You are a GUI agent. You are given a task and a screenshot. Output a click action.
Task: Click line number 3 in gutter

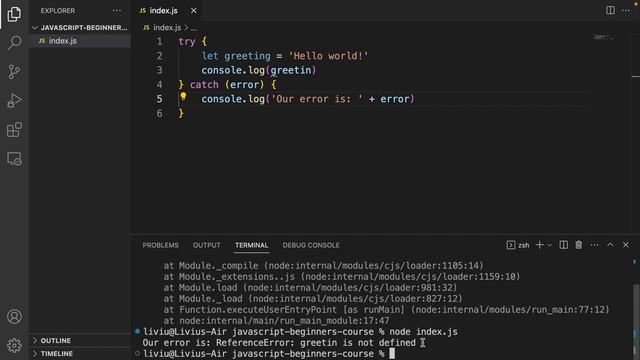159,70
